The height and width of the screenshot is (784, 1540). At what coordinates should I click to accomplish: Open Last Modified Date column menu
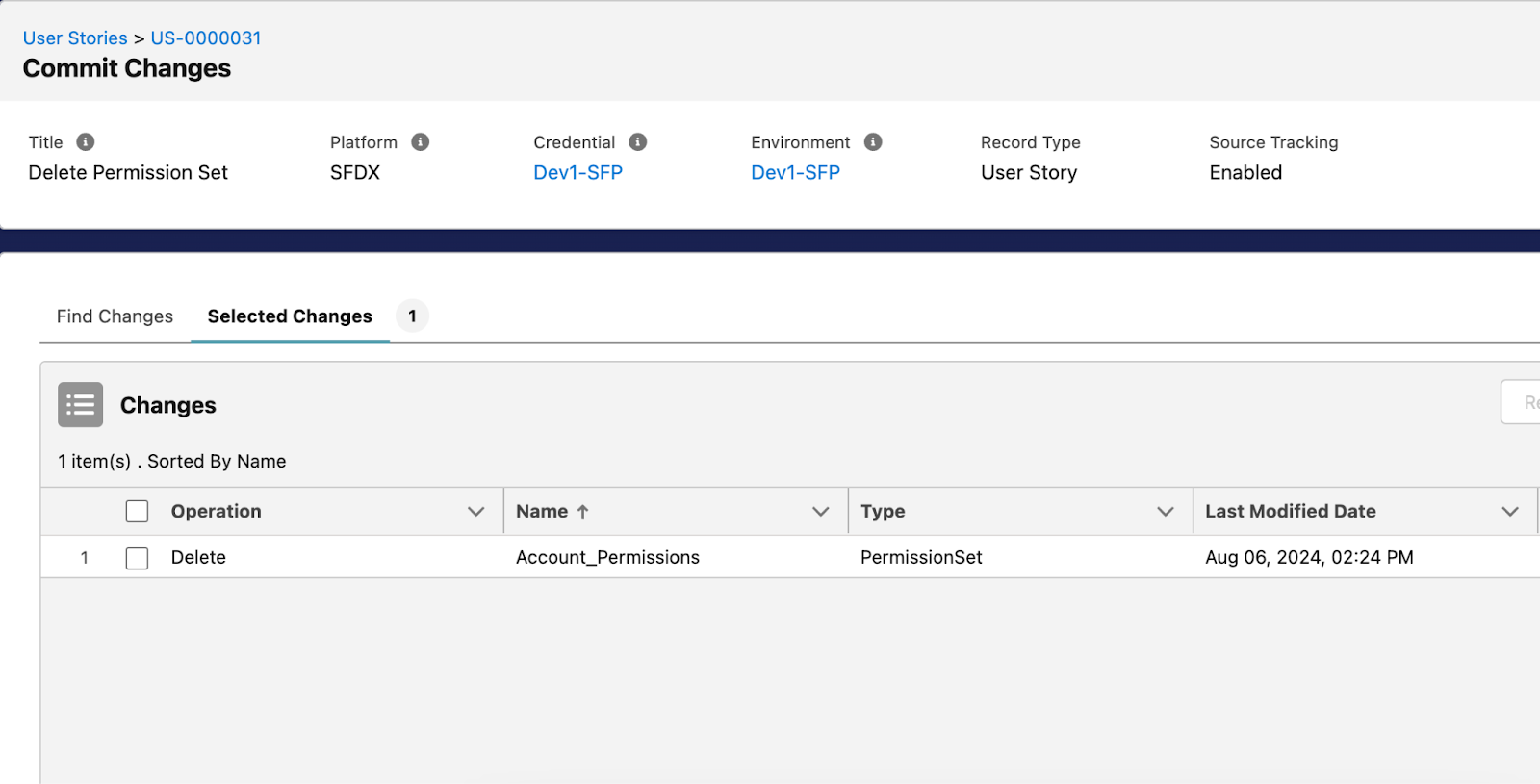(x=1509, y=512)
